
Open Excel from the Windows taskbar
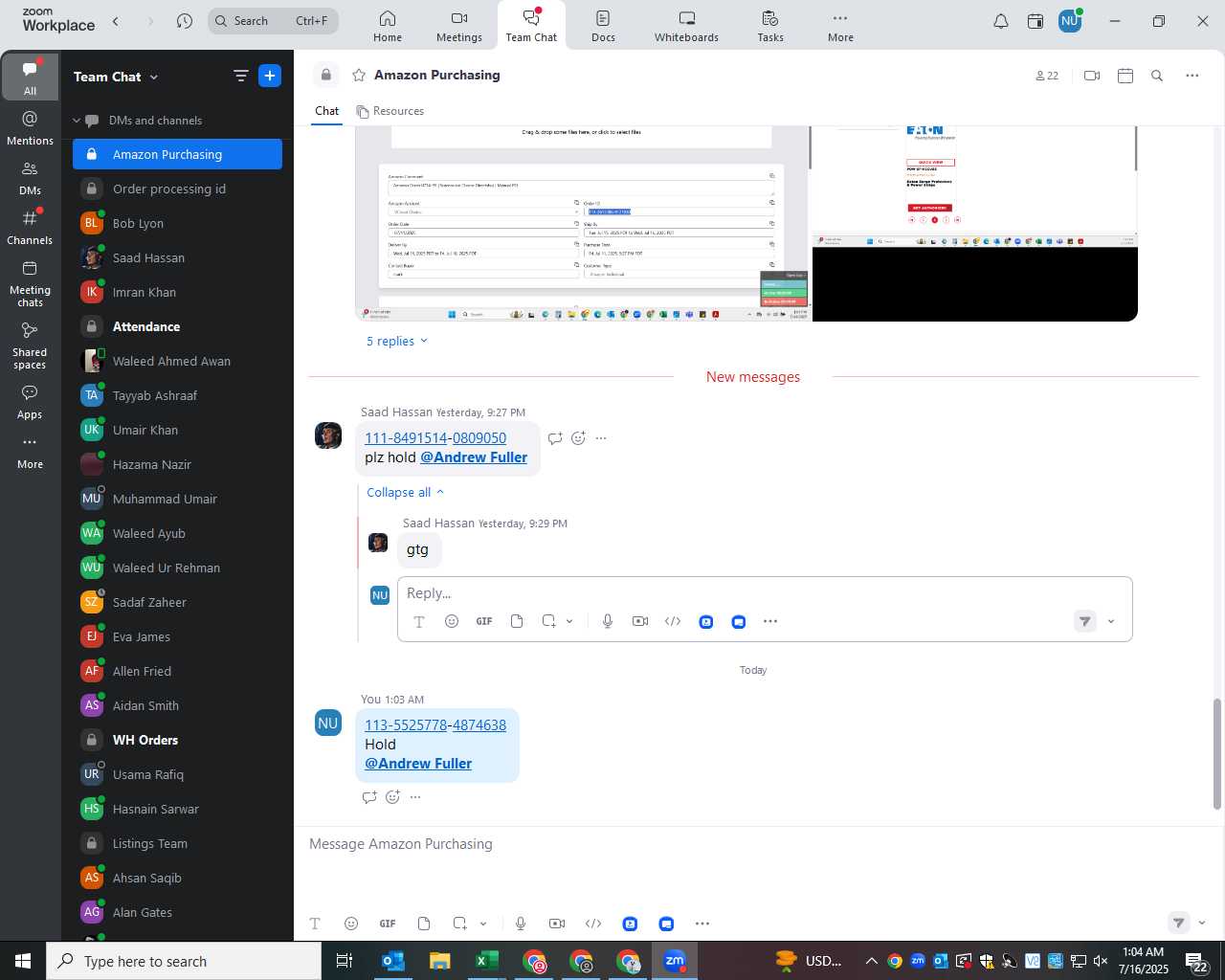tap(486, 961)
